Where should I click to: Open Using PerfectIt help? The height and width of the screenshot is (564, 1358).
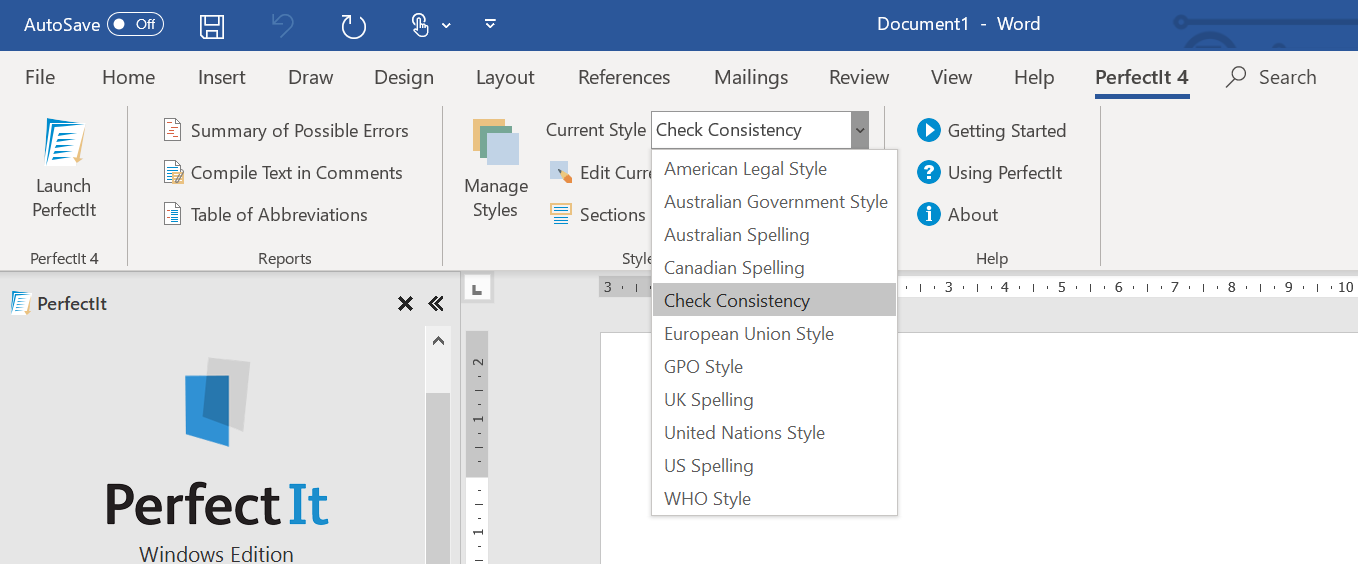(990, 172)
